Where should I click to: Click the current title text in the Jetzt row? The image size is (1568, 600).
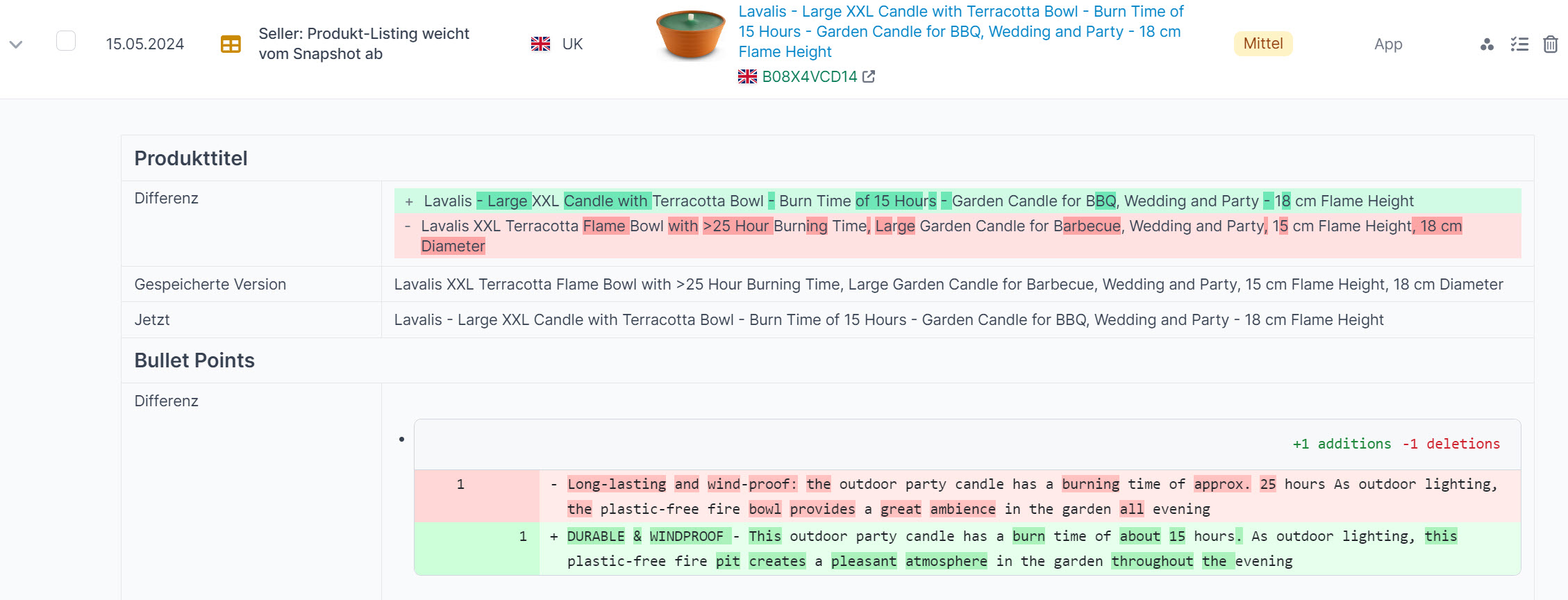(889, 319)
